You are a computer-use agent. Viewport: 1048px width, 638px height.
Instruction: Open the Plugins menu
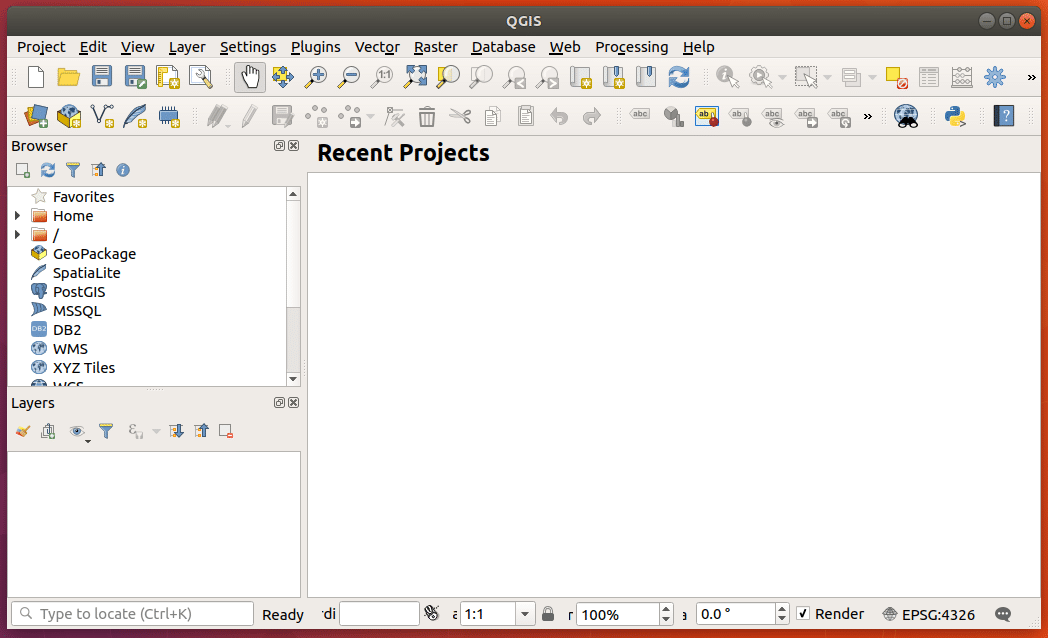tap(315, 47)
